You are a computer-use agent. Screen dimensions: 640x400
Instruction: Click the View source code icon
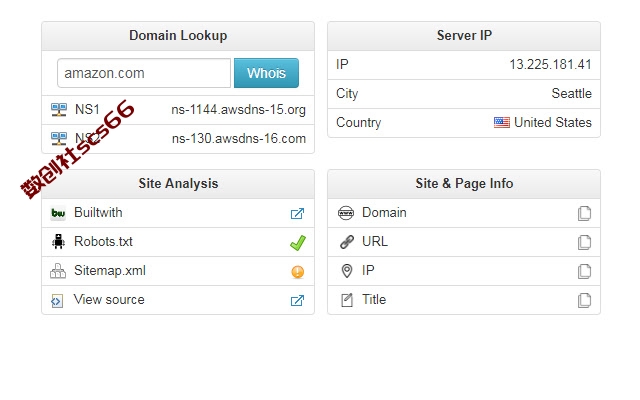[57, 301]
